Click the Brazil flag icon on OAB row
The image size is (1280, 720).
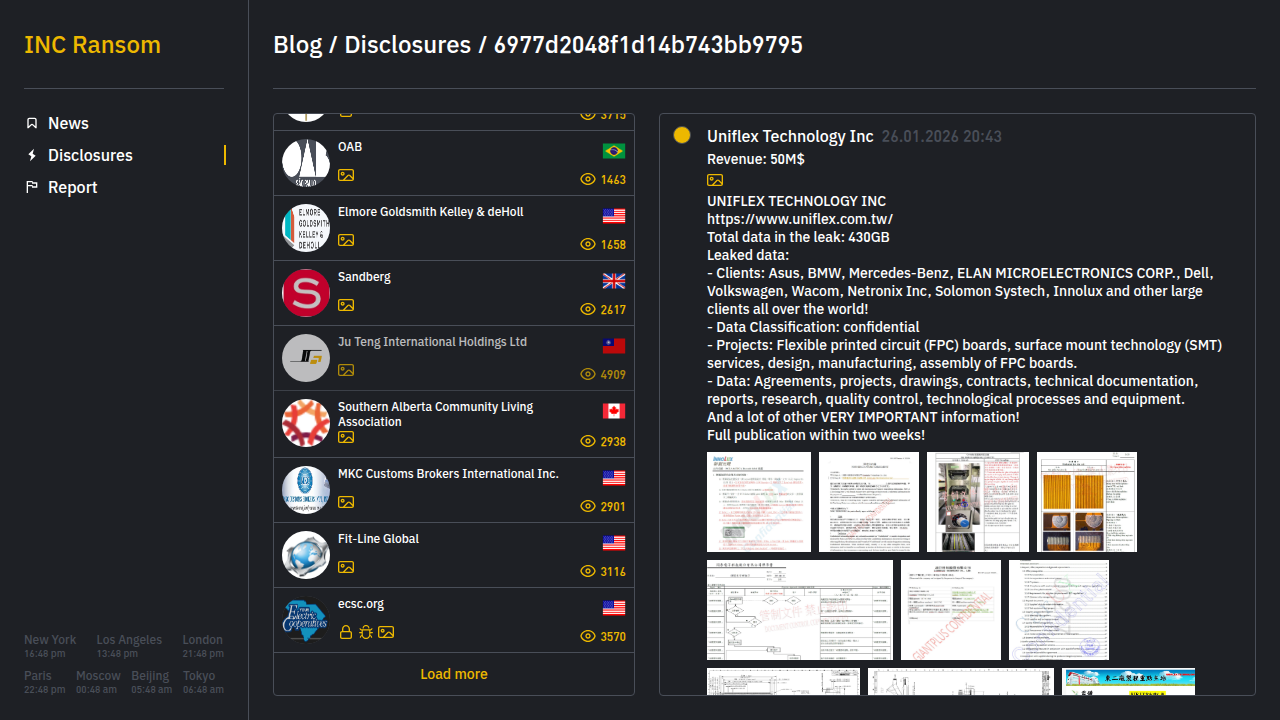(614, 151)
